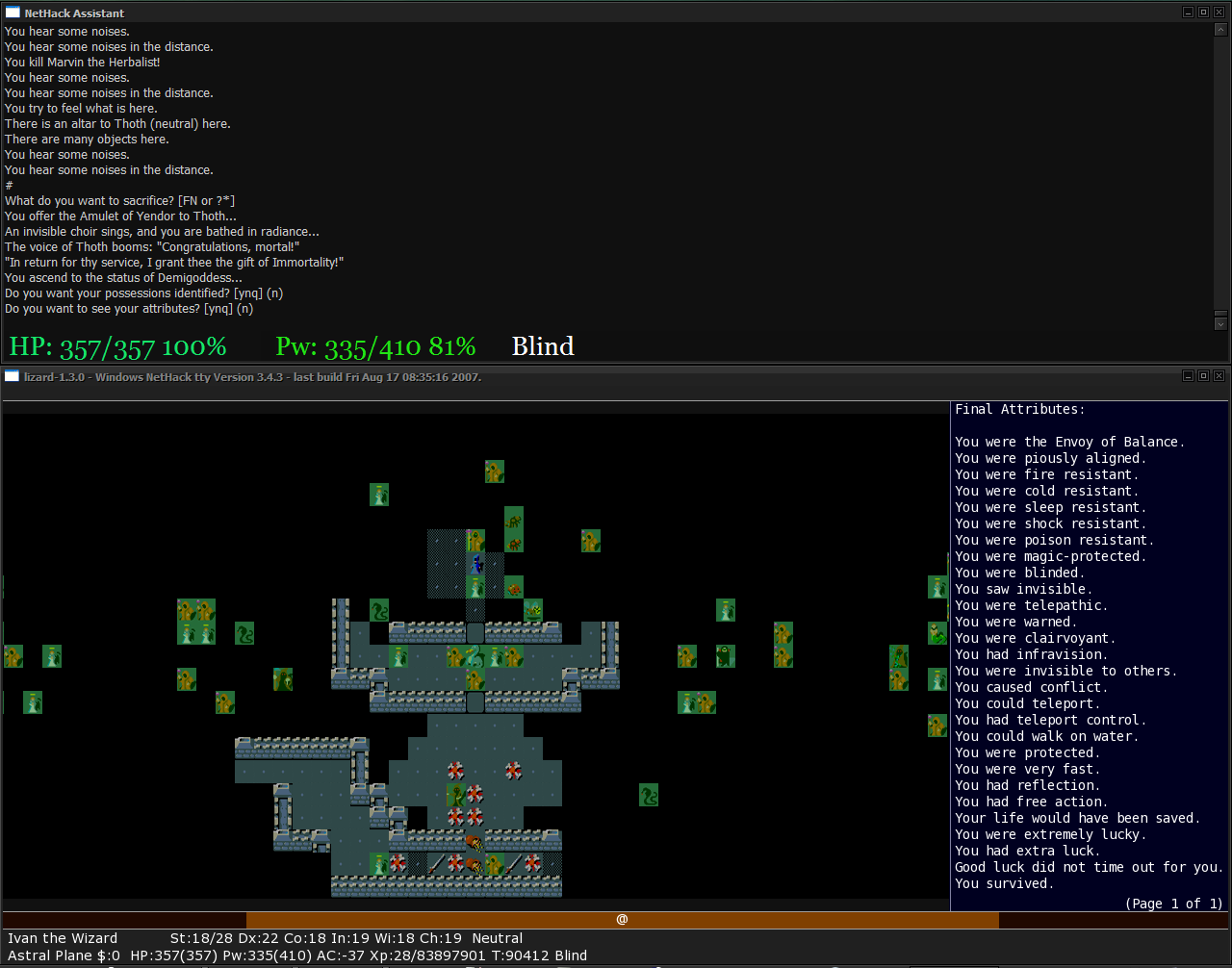The width and height of the screenshot is (1232, 968).
Task: Click 'Do you want to see your attributes?' line
Action: tap(129, 309)
